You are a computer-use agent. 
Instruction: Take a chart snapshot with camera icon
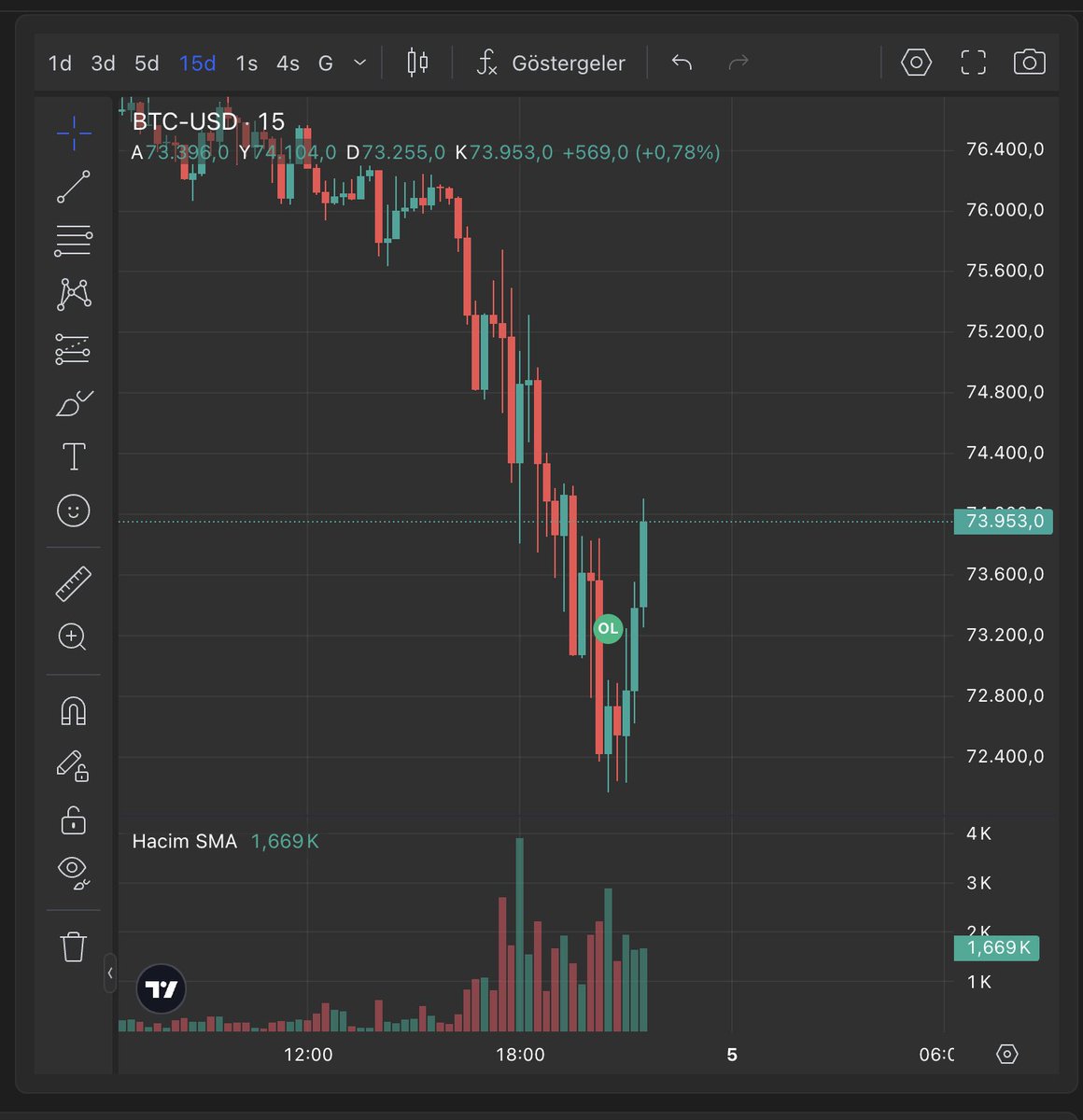[x=1029, y=63]
